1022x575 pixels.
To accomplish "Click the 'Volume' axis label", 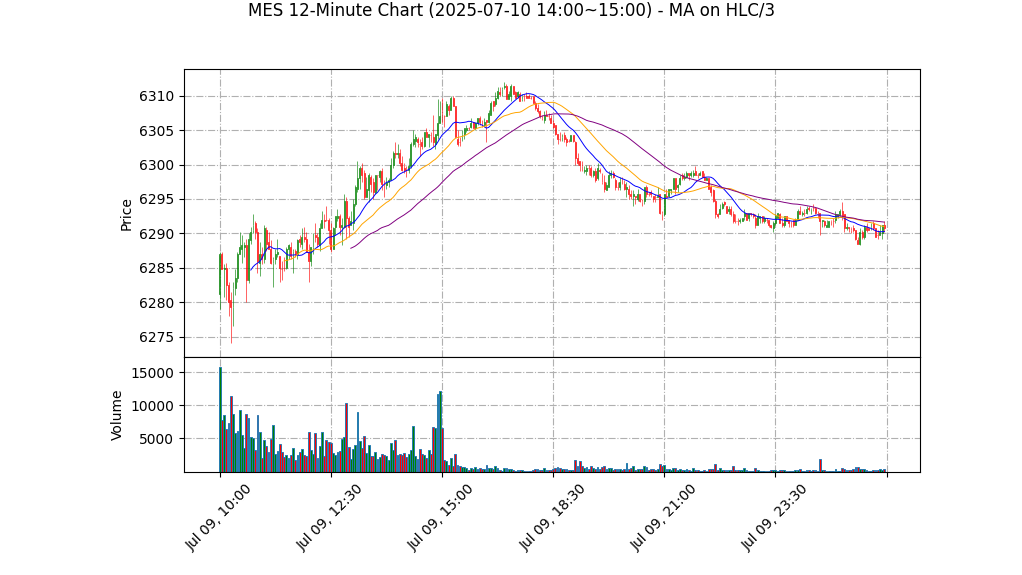I will (116, 415).
